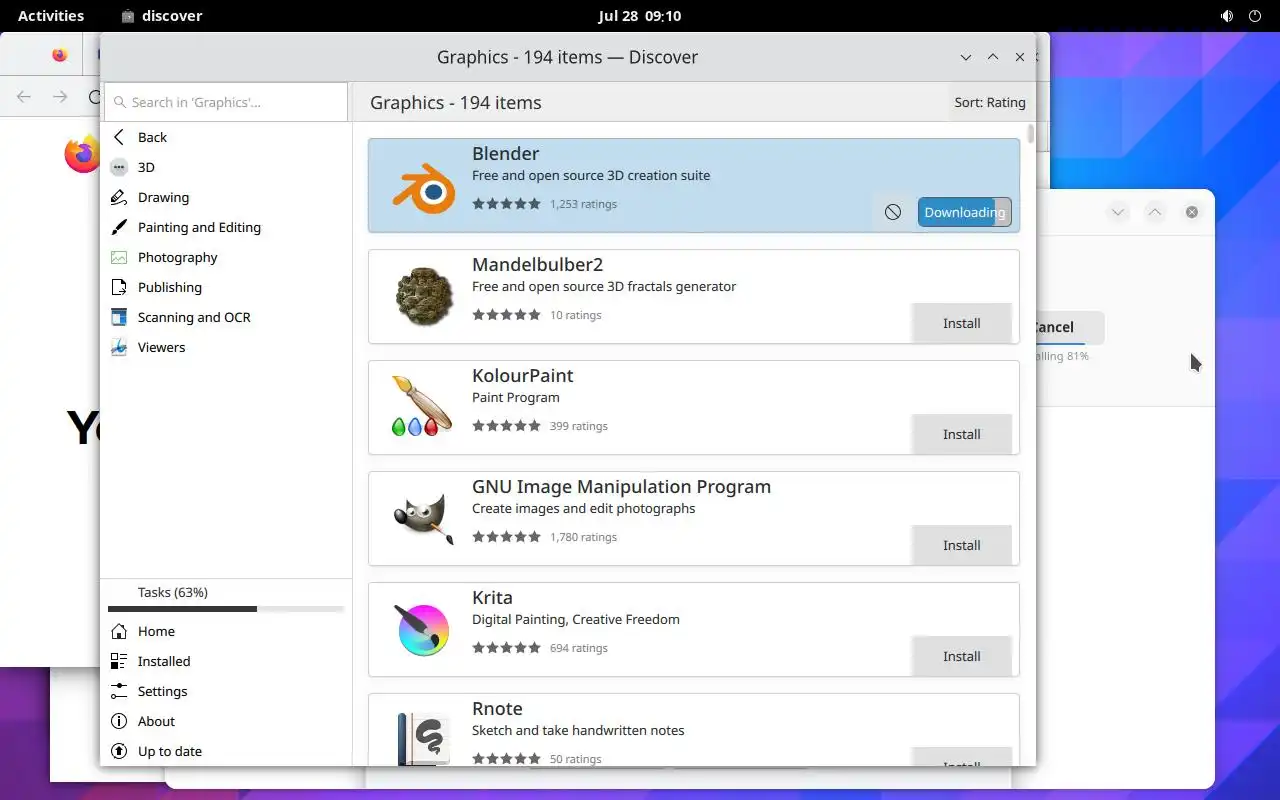Click the Rnote app icon
This screenshot has width=1280, height=800.
(x=424, y=739)
